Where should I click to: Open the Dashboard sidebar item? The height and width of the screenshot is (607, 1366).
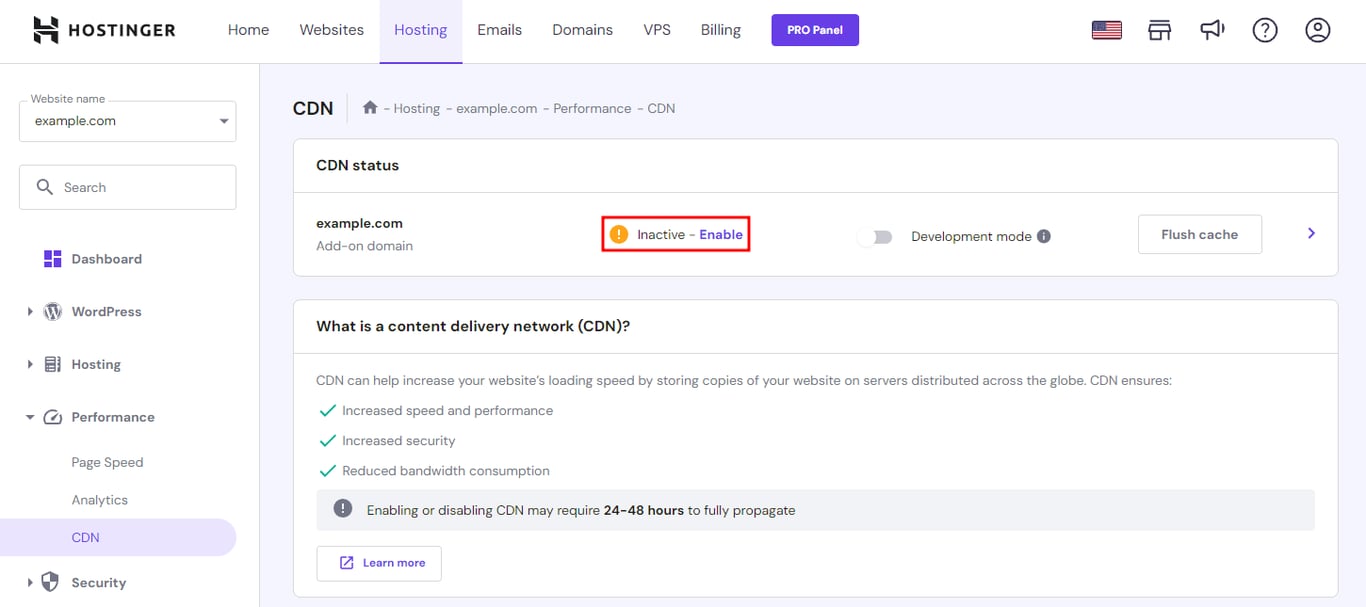(x=106, y=258)
